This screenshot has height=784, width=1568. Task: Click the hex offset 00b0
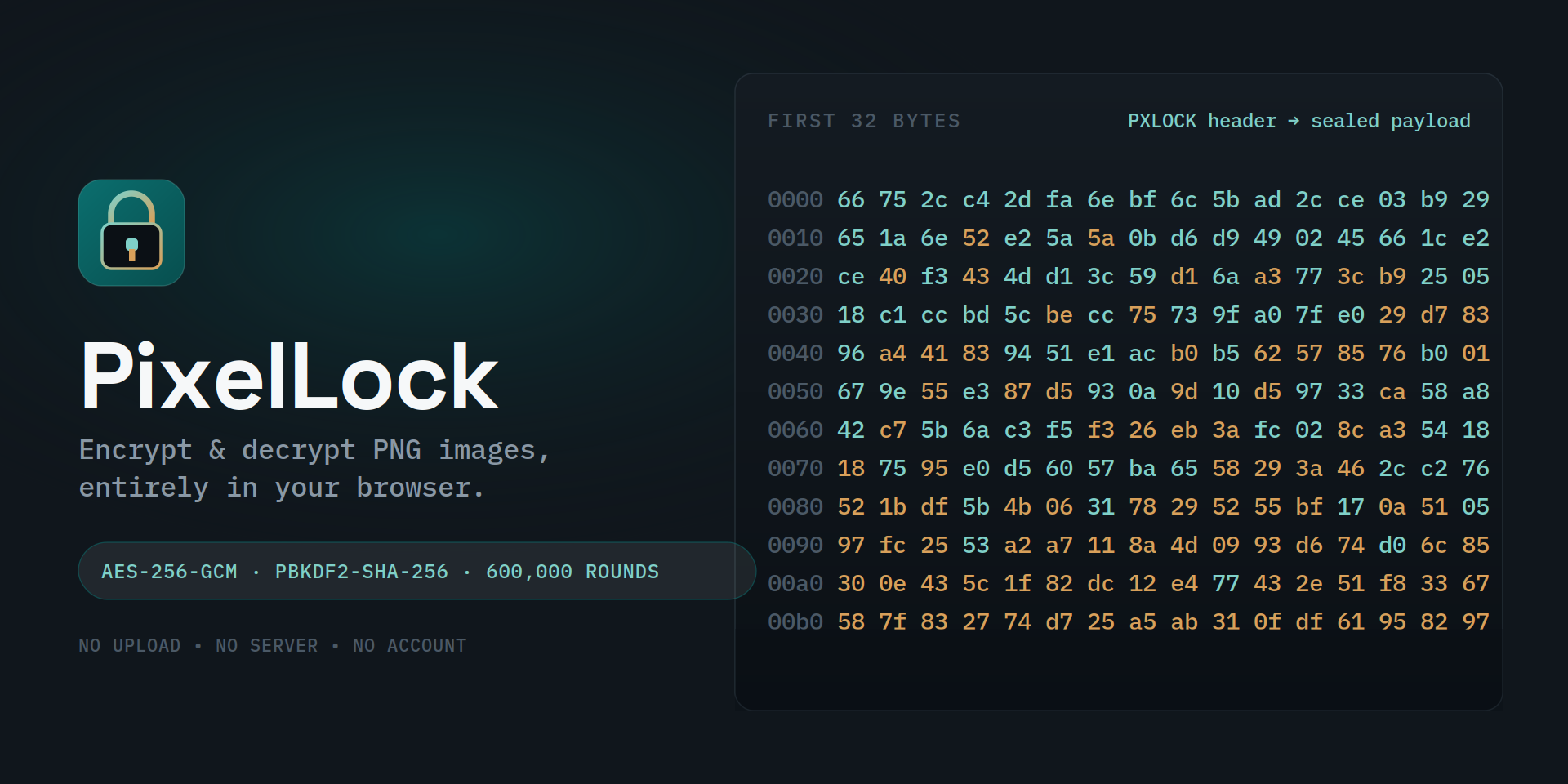tap(795, 622)
